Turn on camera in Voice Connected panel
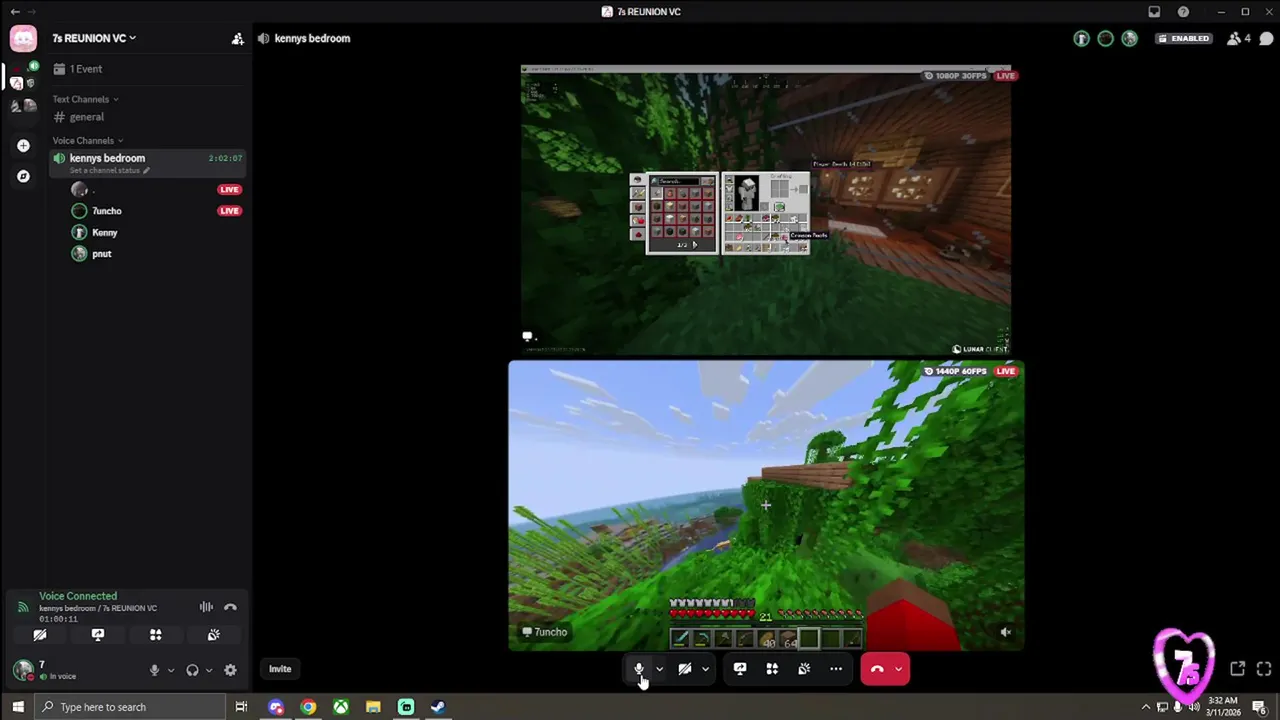Screen dimensions: 1280x720 pyautogui.click(x=40, y=635)
